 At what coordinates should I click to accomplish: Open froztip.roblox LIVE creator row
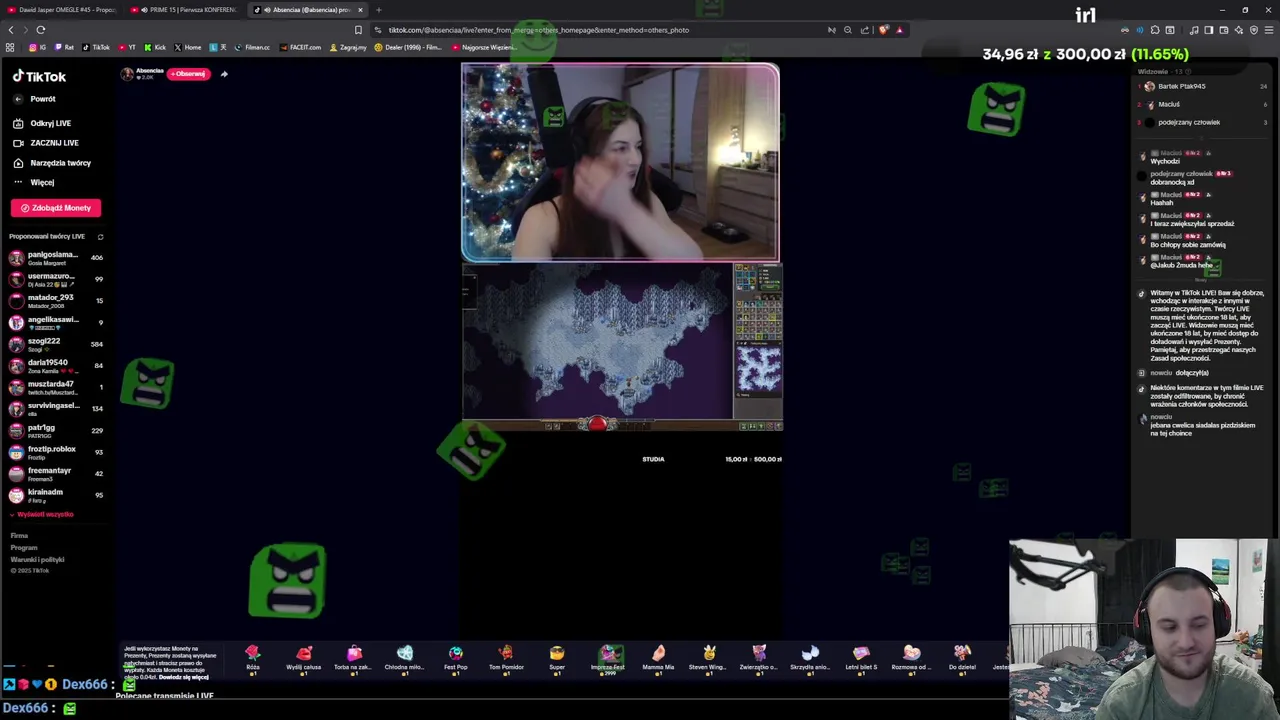(56, 452)
